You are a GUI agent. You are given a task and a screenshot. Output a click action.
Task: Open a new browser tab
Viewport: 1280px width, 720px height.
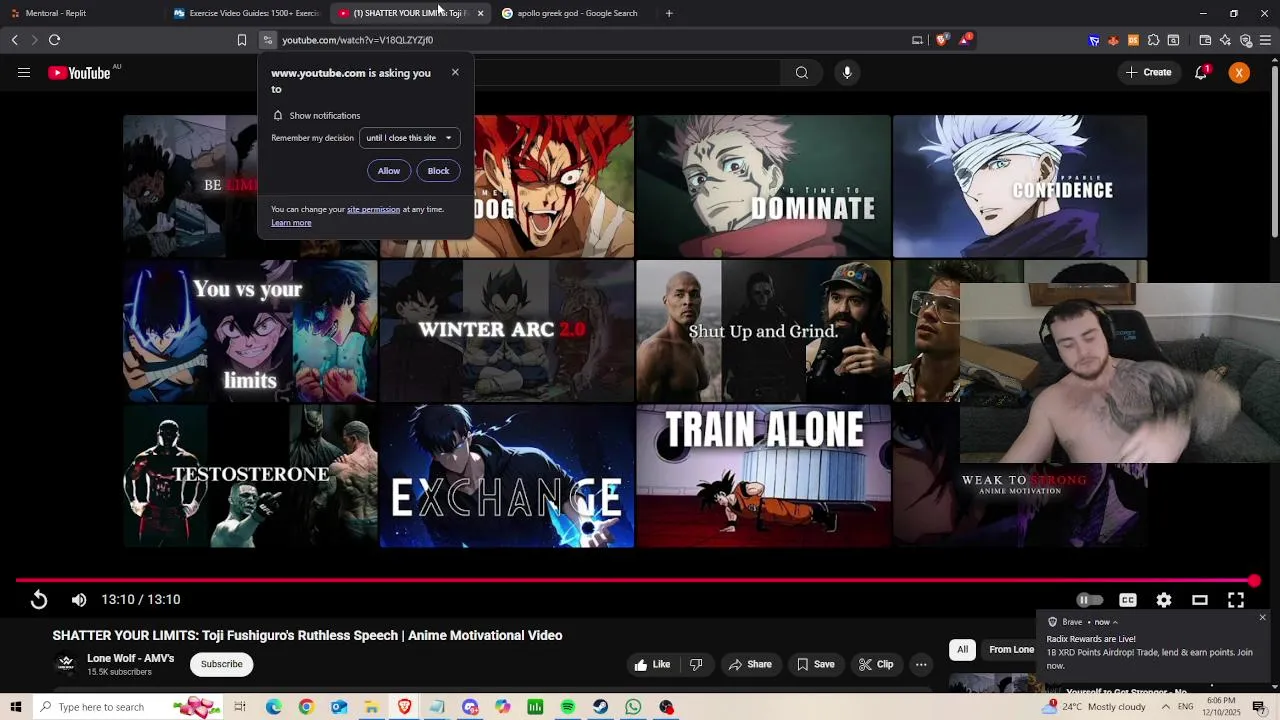(669, 13)
